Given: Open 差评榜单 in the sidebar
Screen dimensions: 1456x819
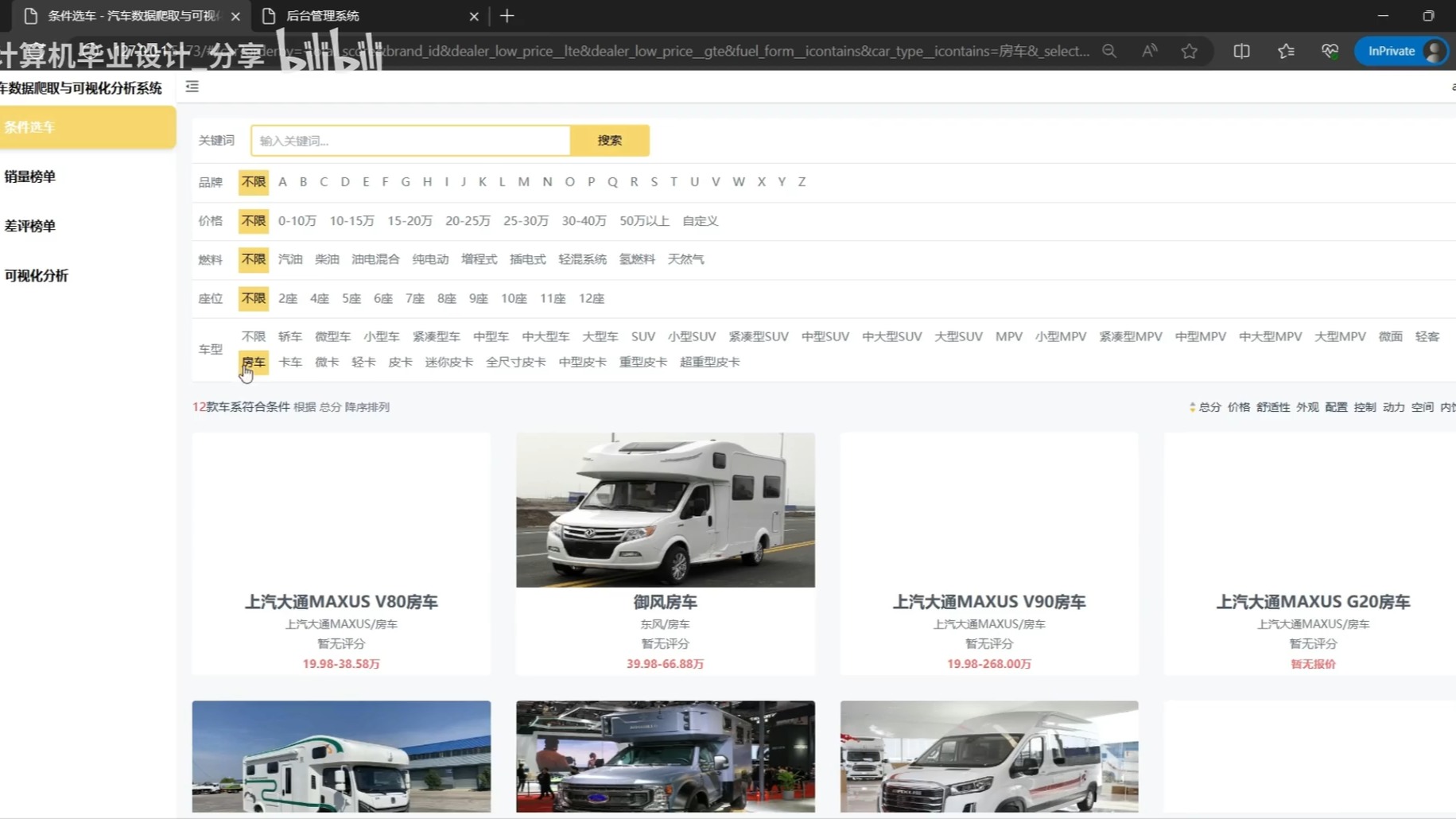Looking at the screenshot, I should pyautogui.click(x=30, y=226).
